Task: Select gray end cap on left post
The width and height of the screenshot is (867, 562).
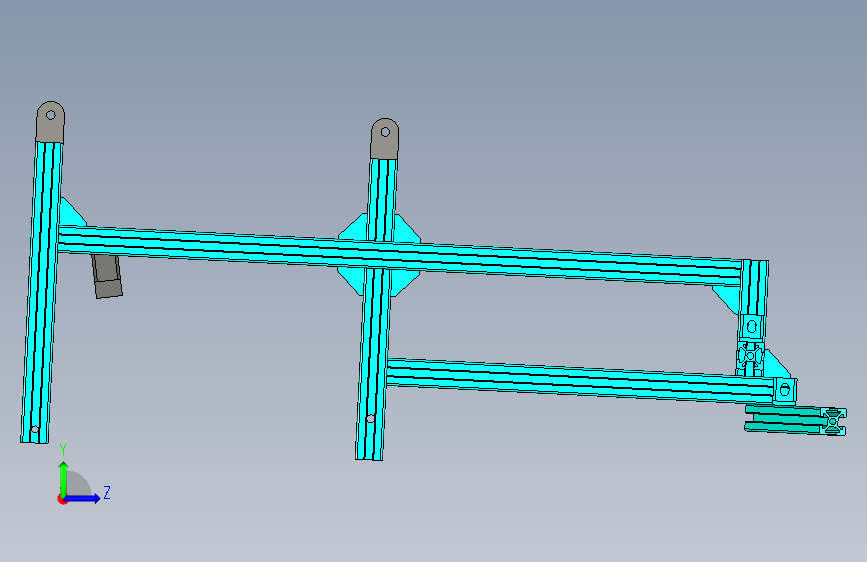Action: coord(50,122)
